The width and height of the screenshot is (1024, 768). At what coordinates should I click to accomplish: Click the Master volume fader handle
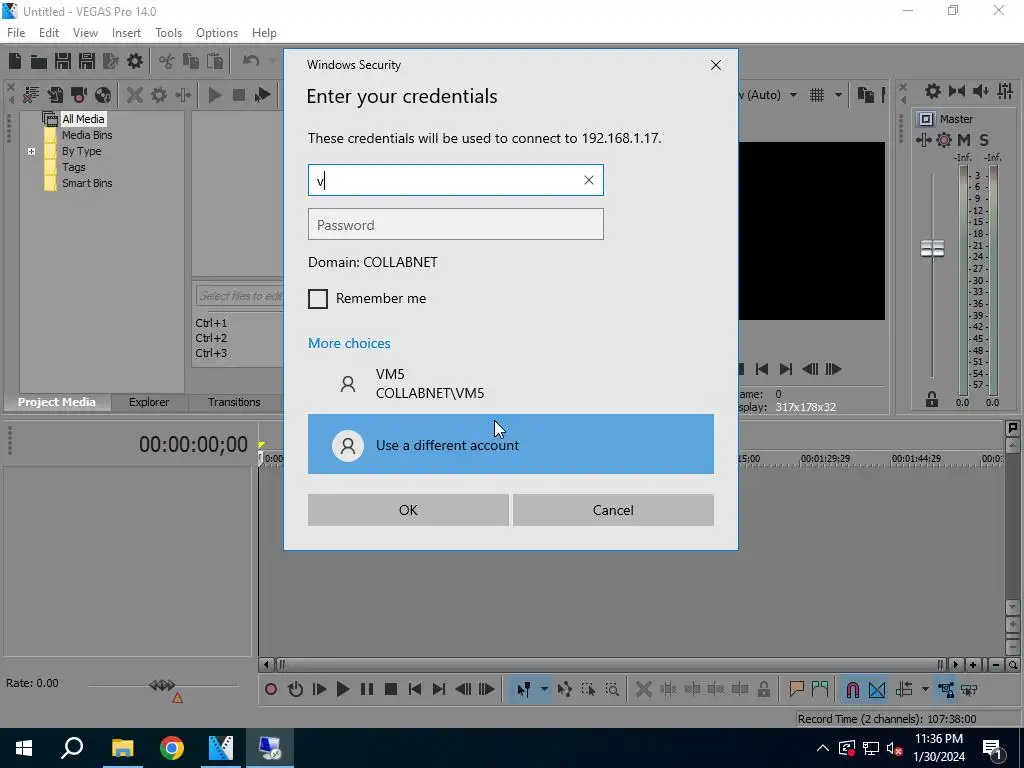tap(932, 248)
